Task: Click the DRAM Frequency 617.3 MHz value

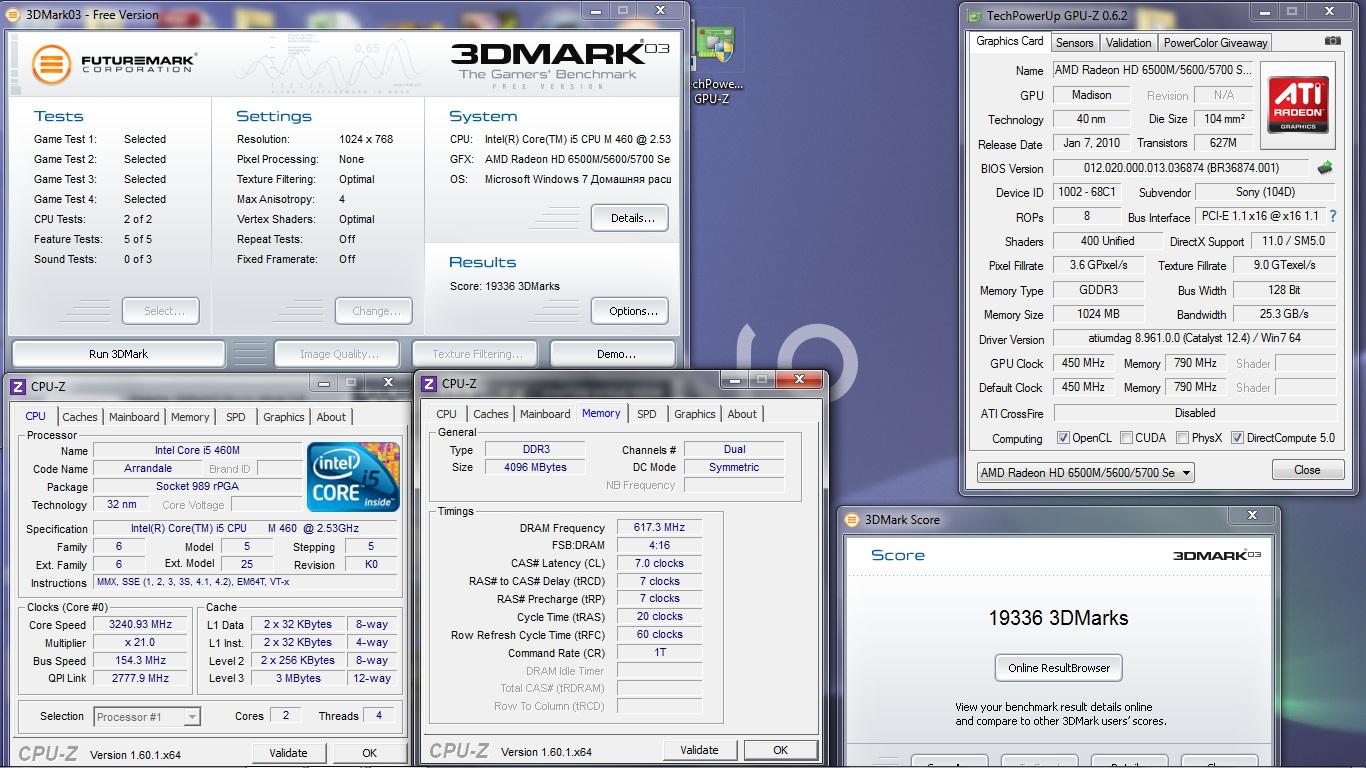Action: coord(659,527)
